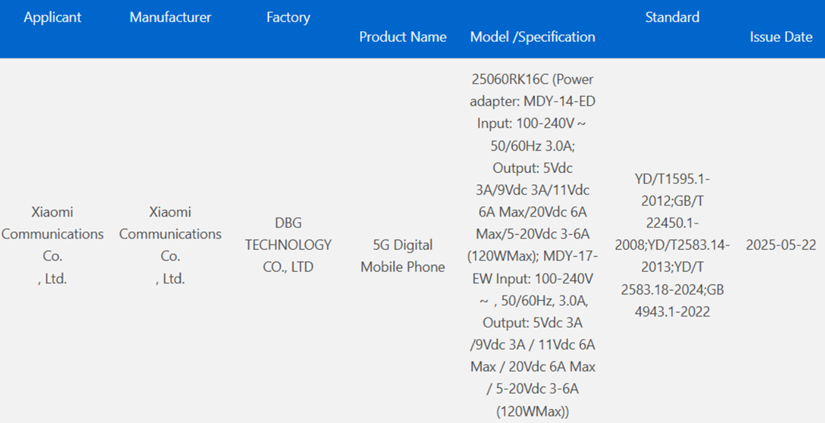Select the Model /Specification column header
Viewport: 825px width, 423px height.
pos(532,37)
